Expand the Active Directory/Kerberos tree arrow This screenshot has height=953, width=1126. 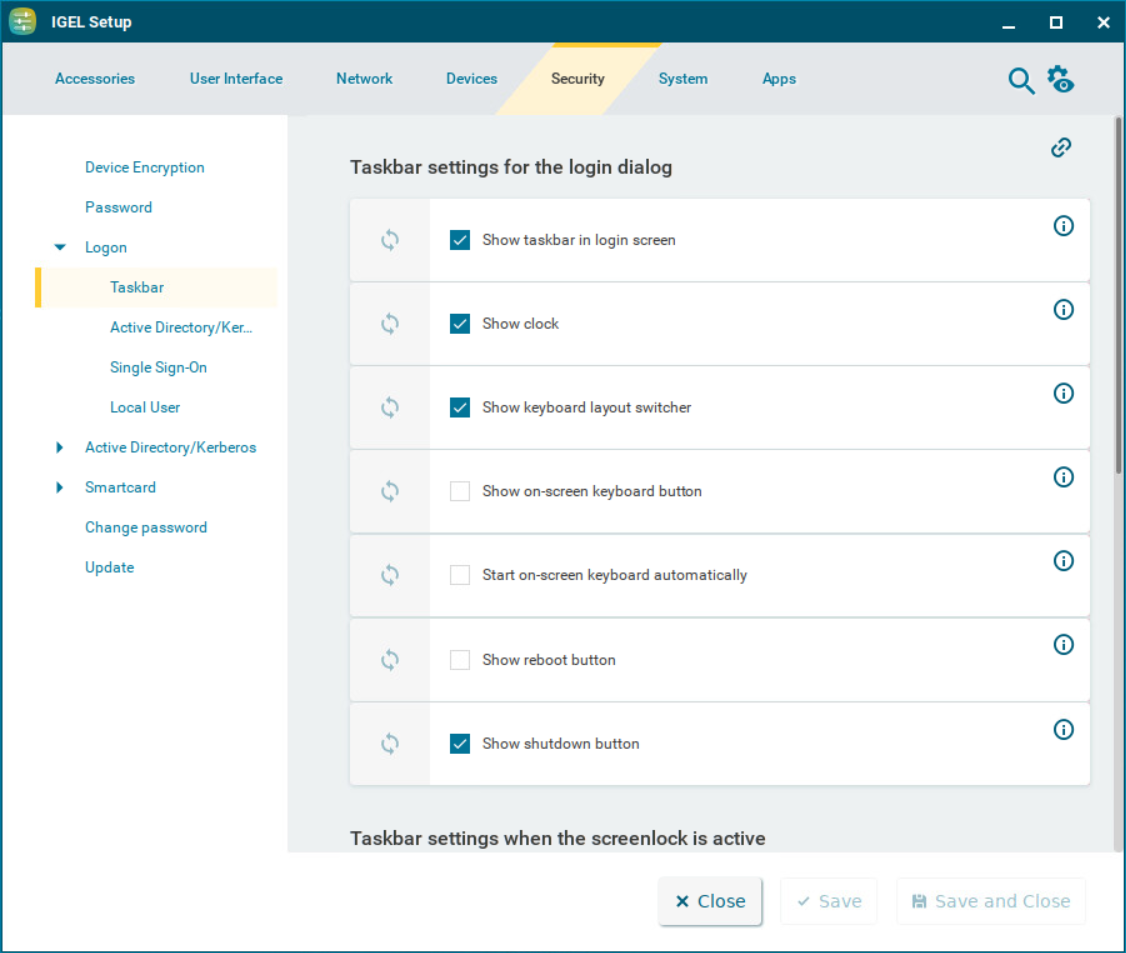60,448
